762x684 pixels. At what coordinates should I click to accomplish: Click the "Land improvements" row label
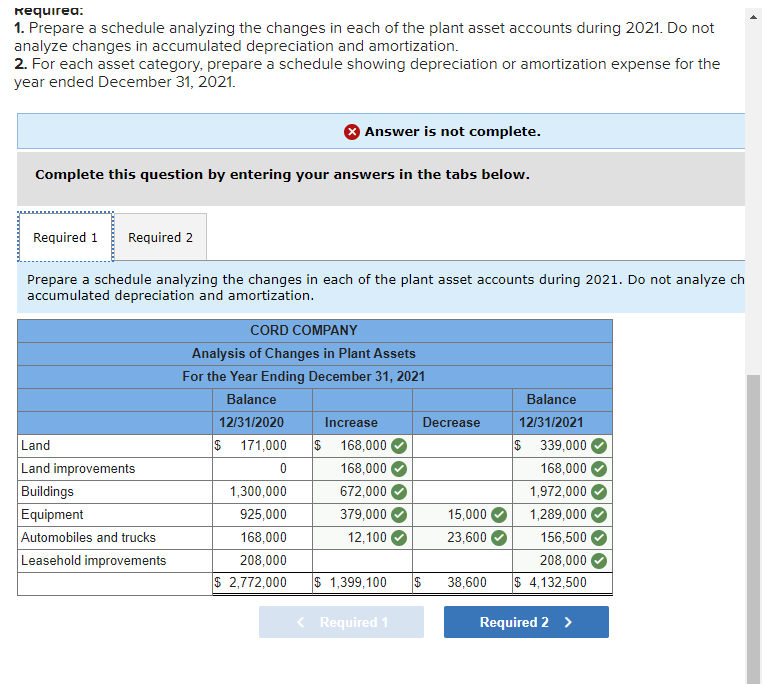coord(78,469)
